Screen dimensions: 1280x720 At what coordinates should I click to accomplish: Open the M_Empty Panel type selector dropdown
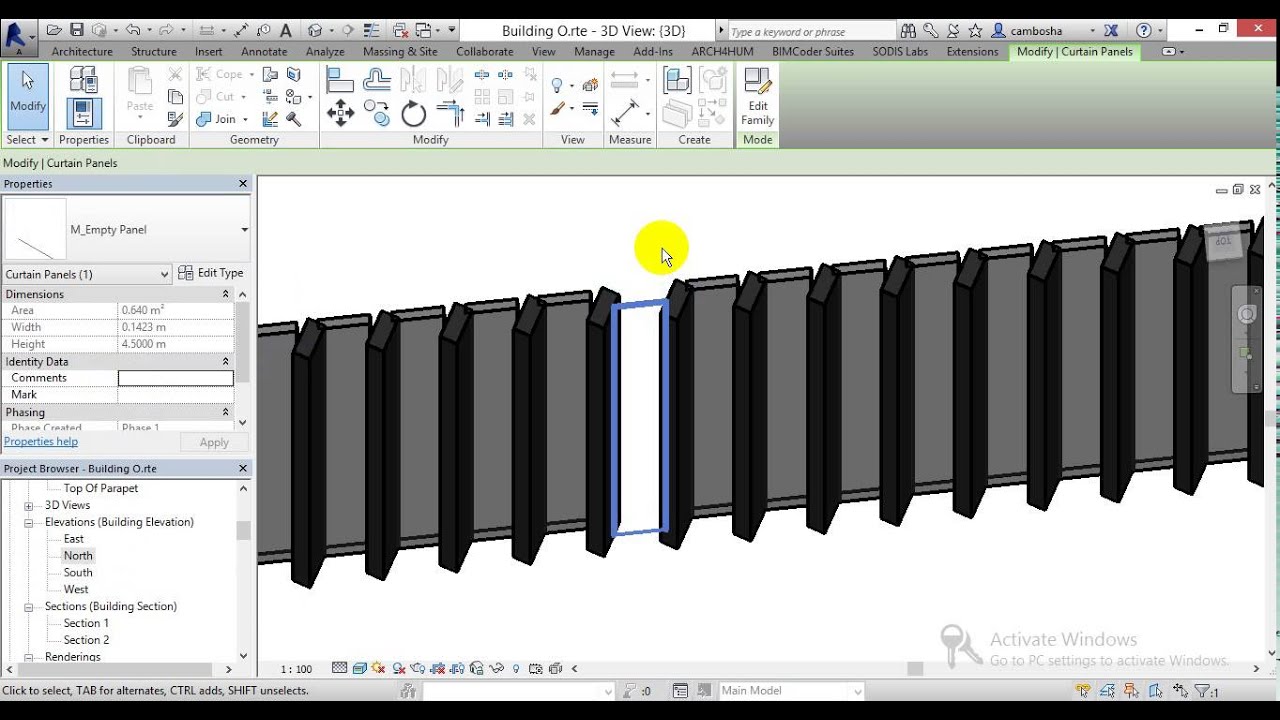(x=244, y=230)
